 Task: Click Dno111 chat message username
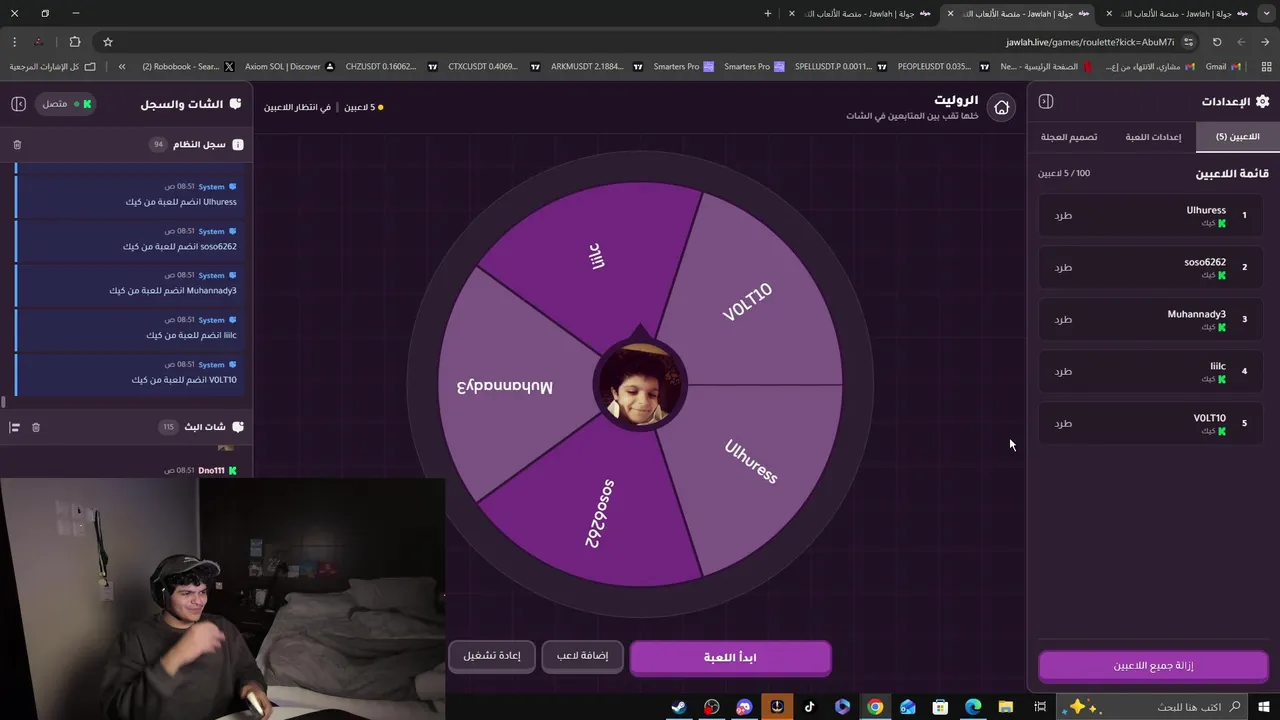pos(211,470)
